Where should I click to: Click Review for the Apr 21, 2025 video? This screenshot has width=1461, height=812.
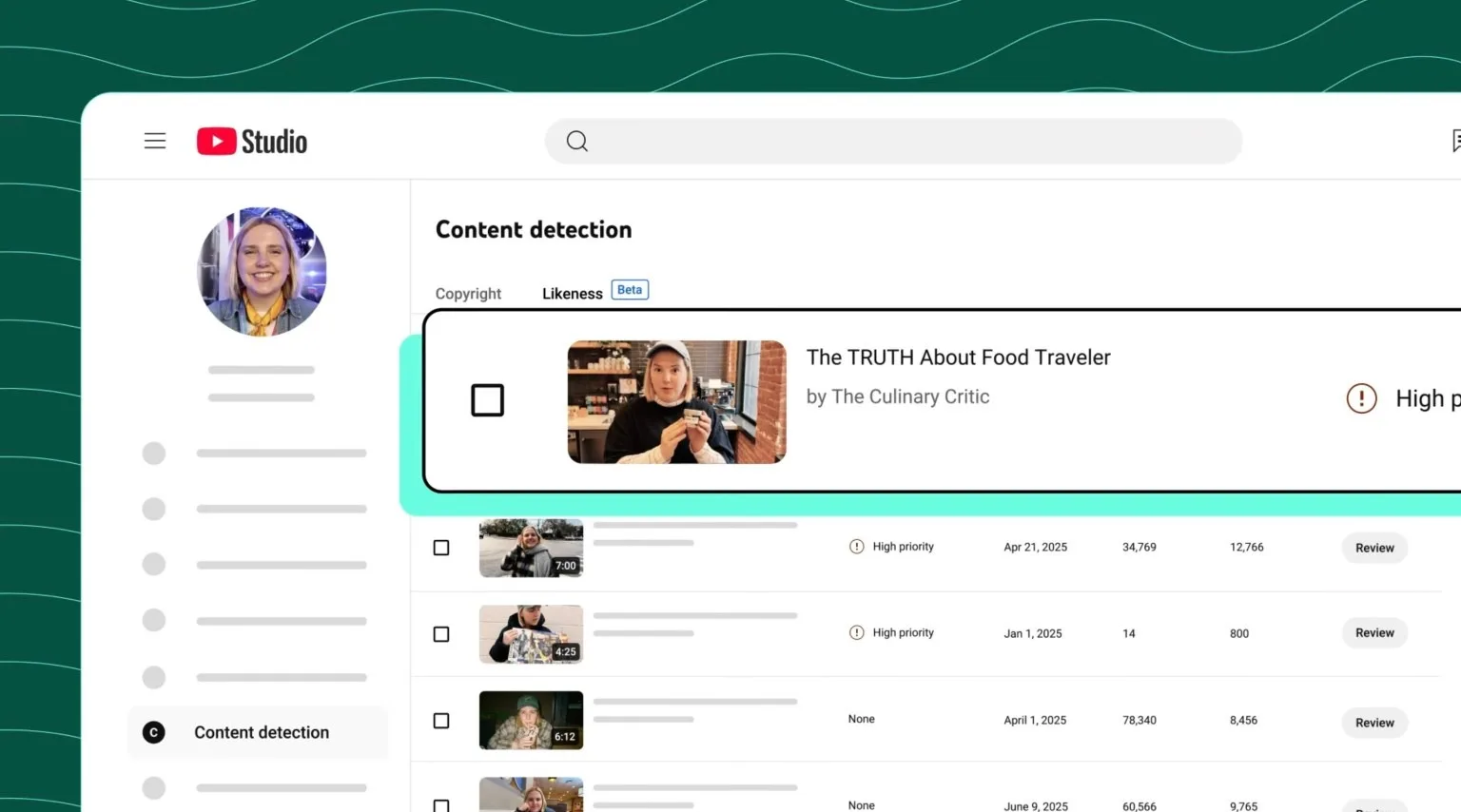click(x=1373, y=548)
